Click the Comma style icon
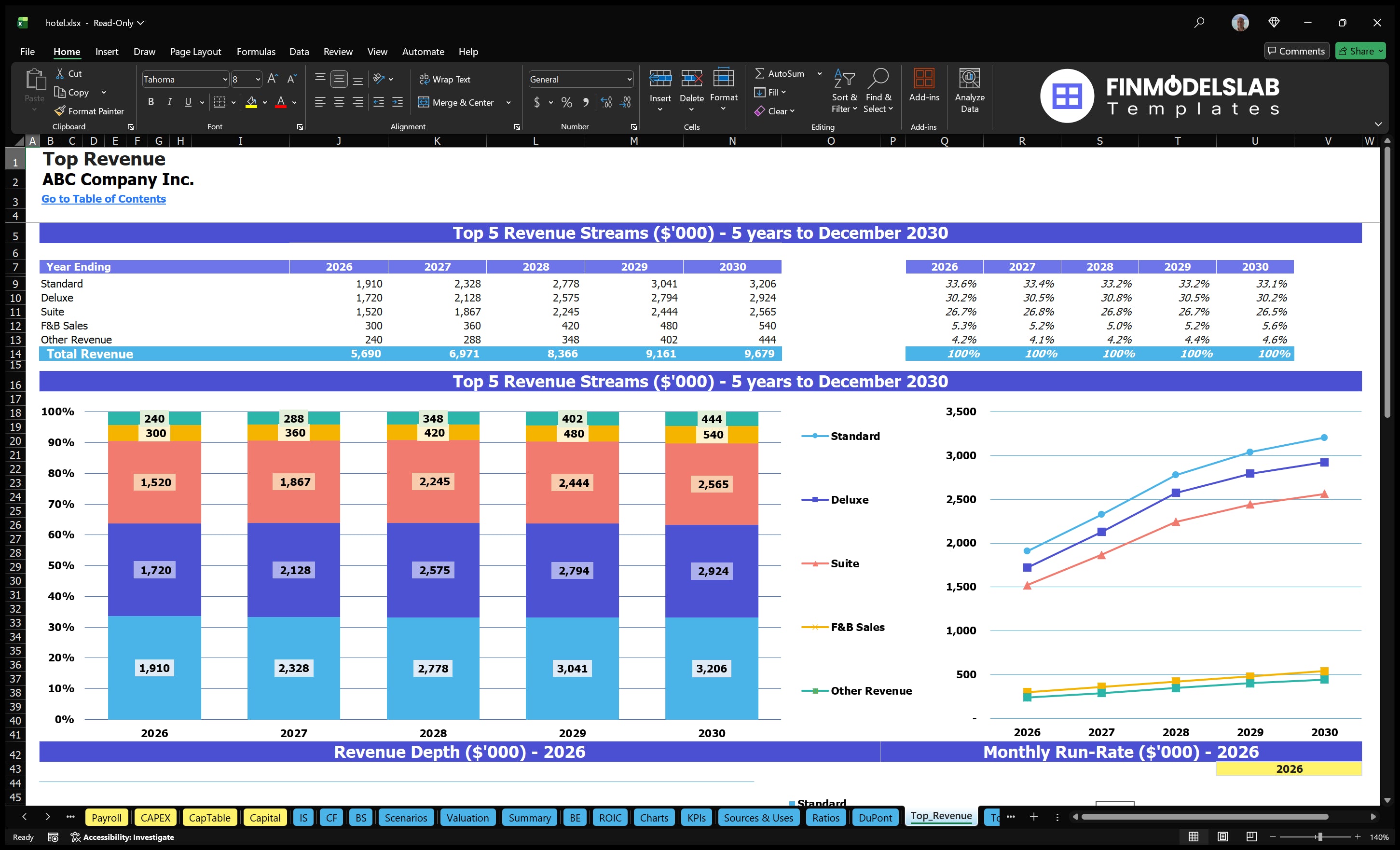This screenshot has height=850, width=1400. [586, 103]
